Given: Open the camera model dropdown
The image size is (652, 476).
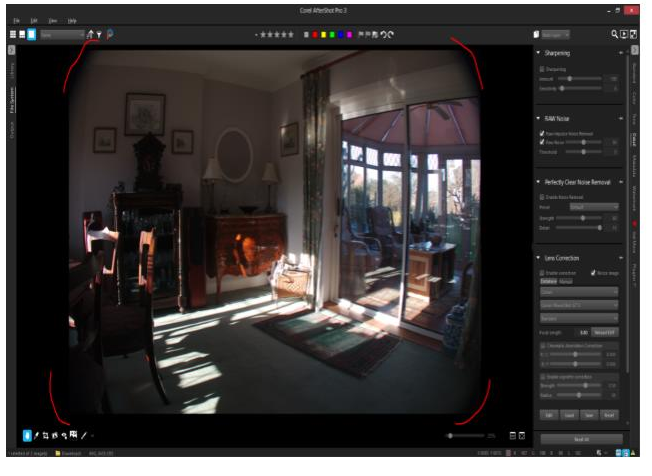Looking at the screenshot, I should (579, 305).
